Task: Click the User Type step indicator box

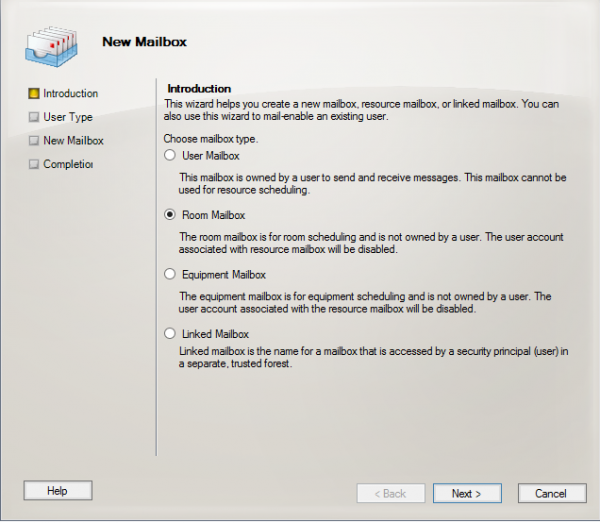Action: tap(34, 117)
